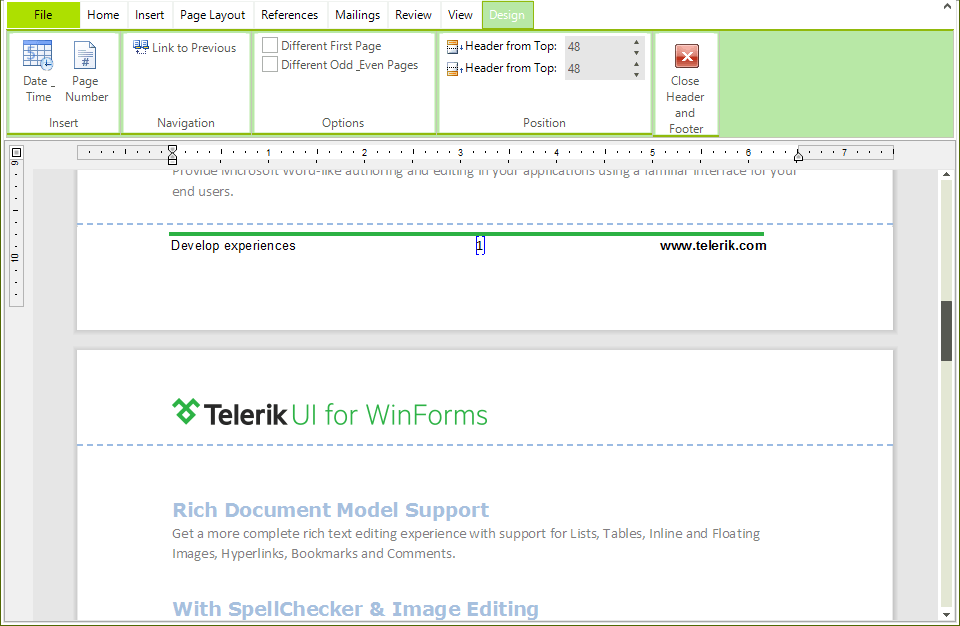The width and height of the screenshot is (960, 626).
Task: Click the vertical ruler on the left
Action: tap(16, 233)
